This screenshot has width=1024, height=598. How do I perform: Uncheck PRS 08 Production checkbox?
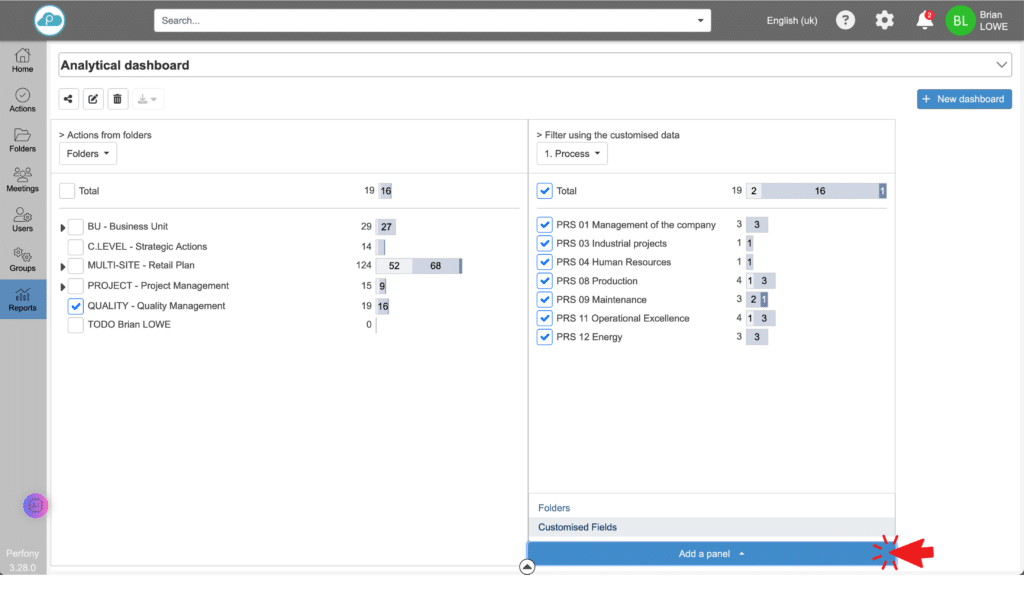click(x=544, y=281)
